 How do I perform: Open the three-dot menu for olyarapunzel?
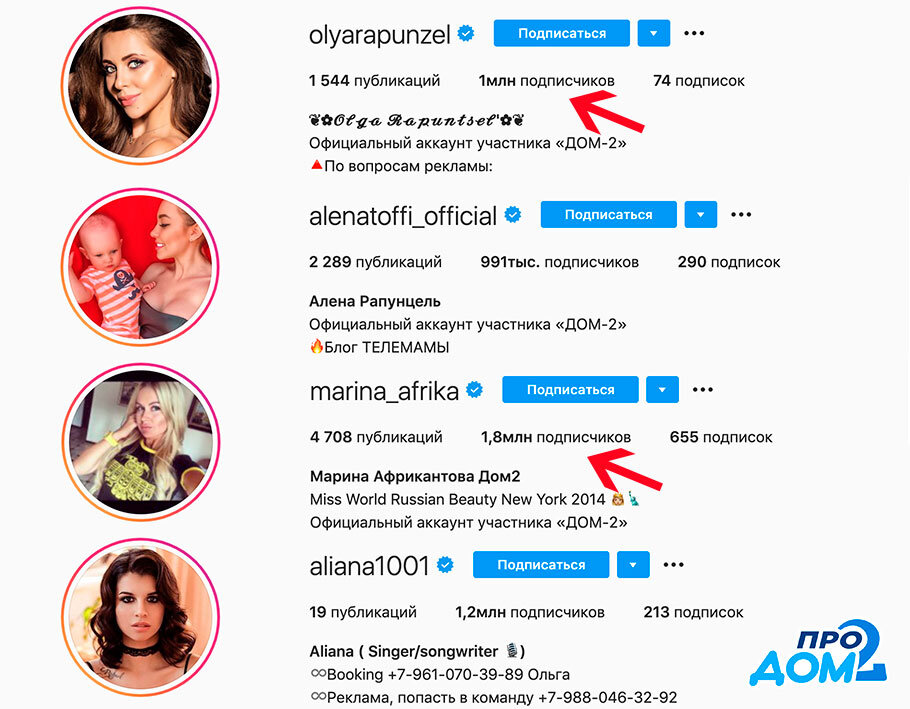pos(694,34)
